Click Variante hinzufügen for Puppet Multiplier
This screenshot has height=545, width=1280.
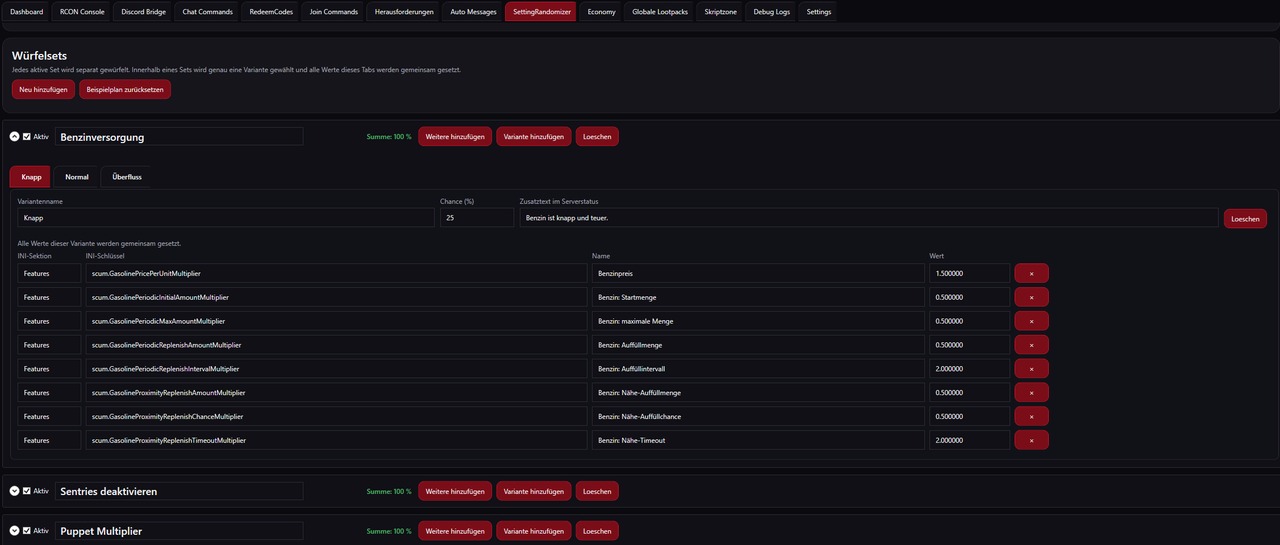click(x=534, y=531)
